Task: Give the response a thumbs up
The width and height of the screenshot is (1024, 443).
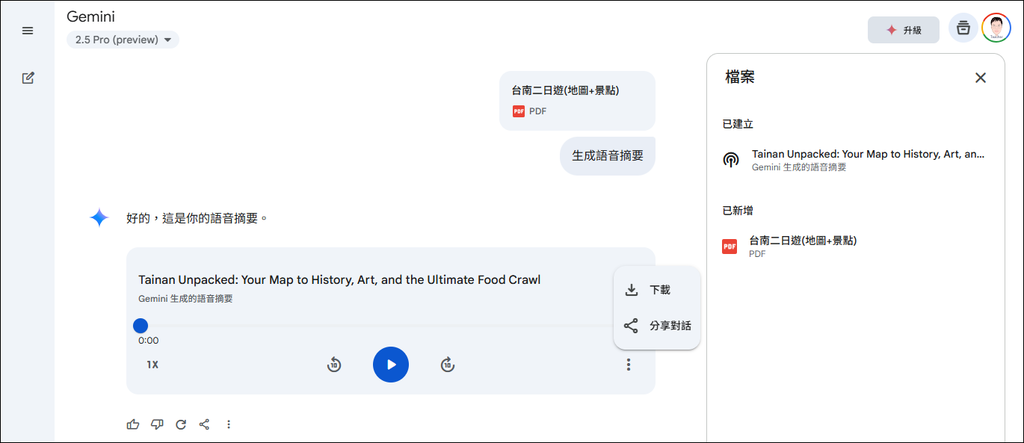Action: pyautogui.click(x=133, y=424)
